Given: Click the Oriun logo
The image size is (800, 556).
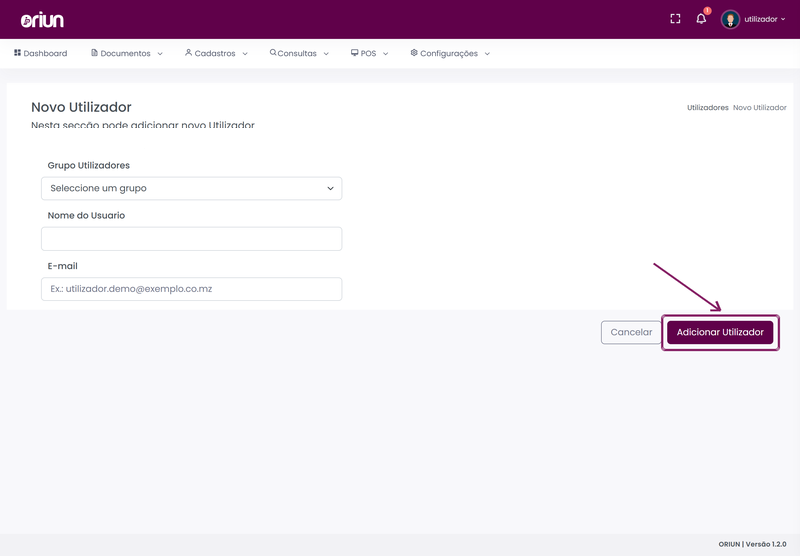Looking at the screenshot, I should (x=42, y=20).
